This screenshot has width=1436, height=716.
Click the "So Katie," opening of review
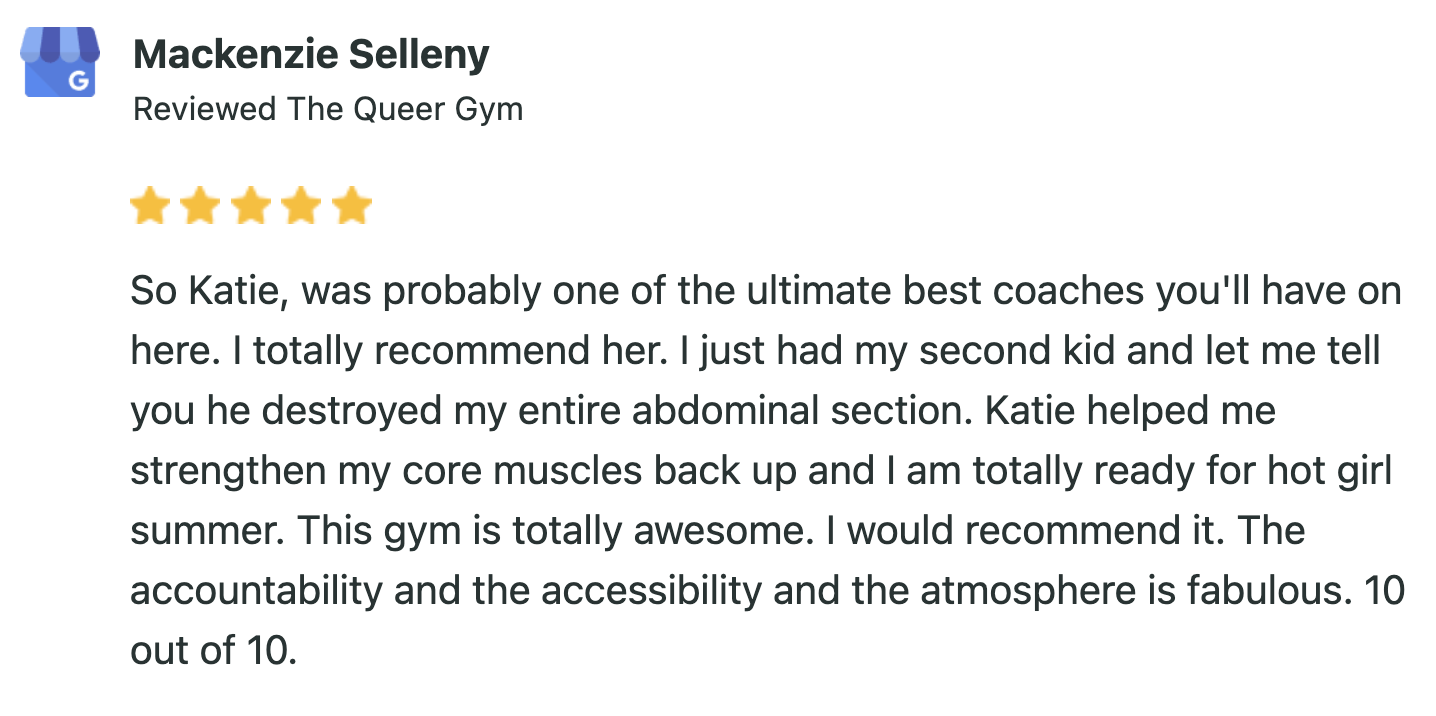(209, 292)
